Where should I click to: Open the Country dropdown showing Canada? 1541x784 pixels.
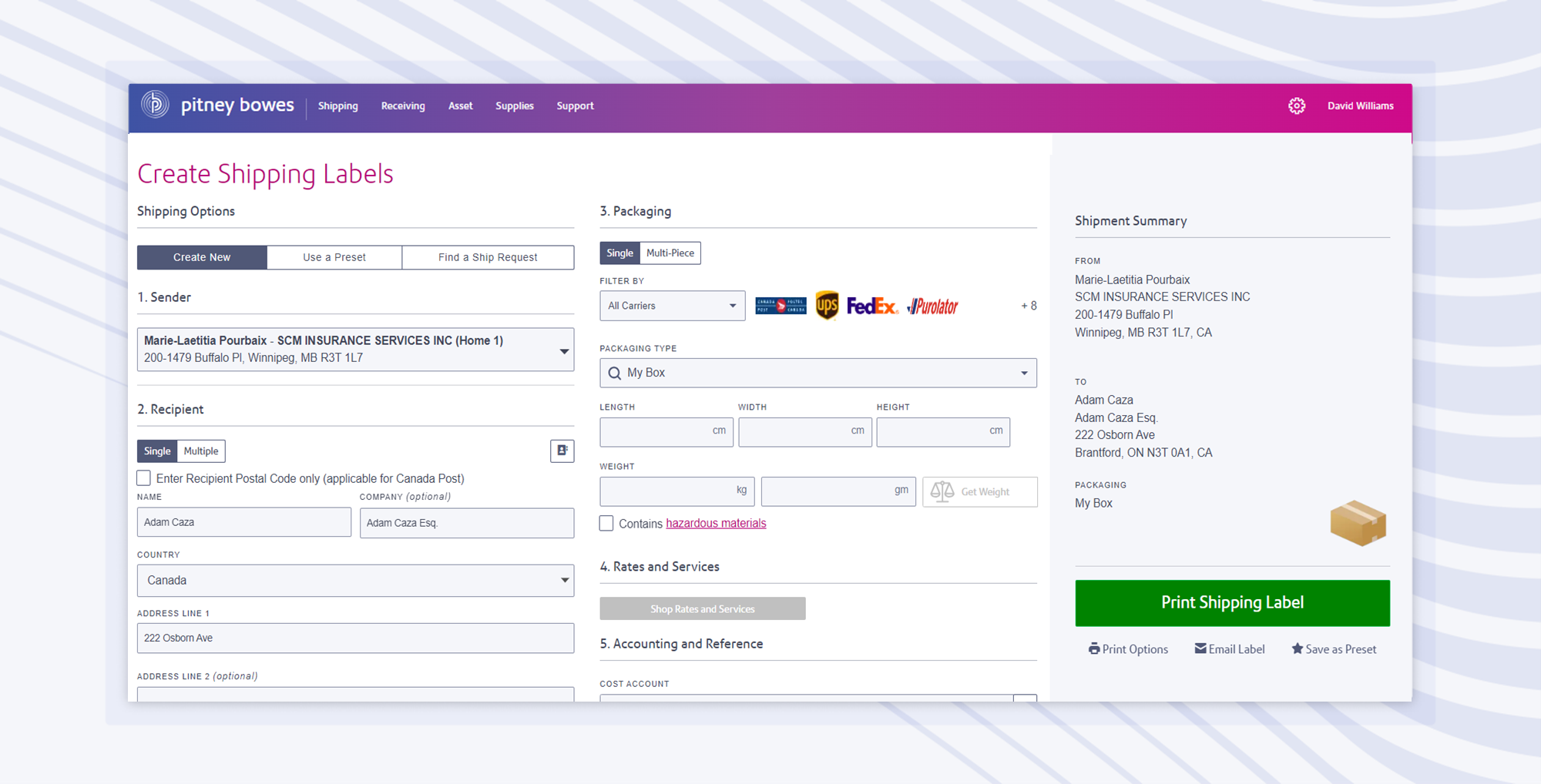point(355,581)
